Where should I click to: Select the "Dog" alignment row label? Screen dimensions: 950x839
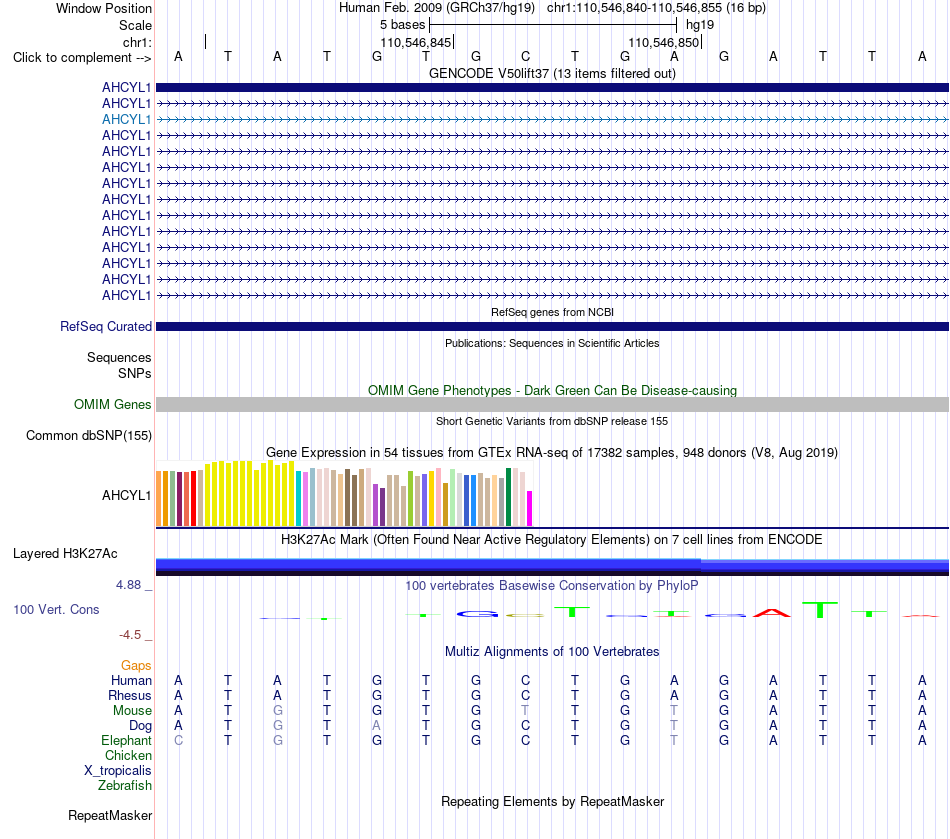pyautogui.click(x=140, y=726)
